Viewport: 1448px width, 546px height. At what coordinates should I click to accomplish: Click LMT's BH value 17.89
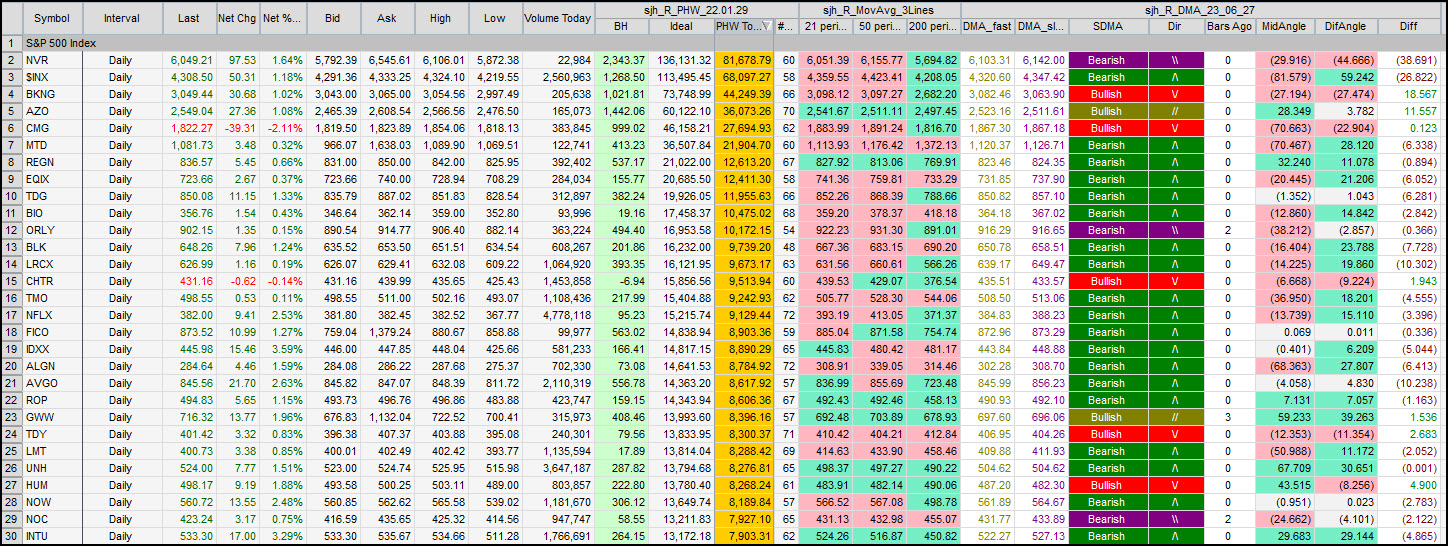pyautogui.click(x=621, y=452)
